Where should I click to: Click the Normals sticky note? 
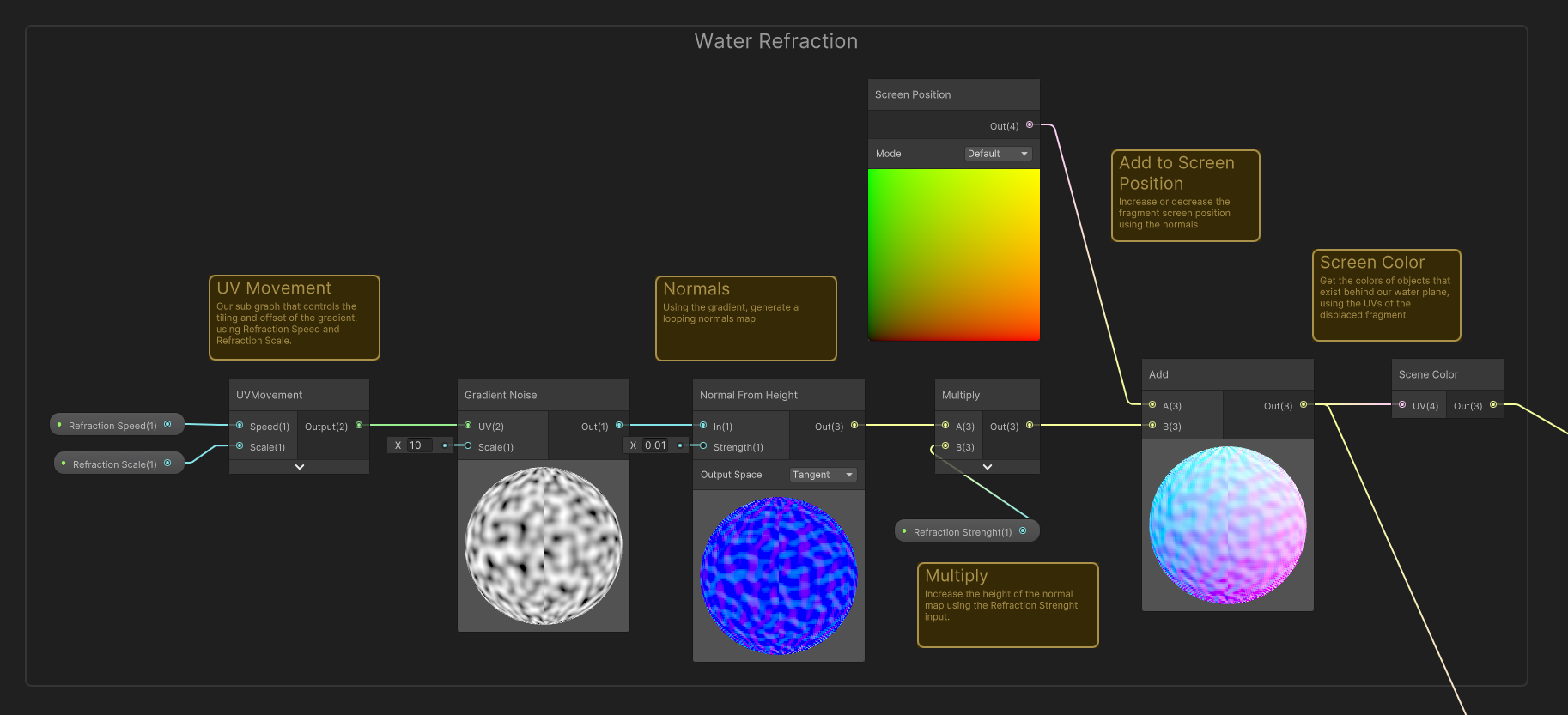tap(746, 318)
